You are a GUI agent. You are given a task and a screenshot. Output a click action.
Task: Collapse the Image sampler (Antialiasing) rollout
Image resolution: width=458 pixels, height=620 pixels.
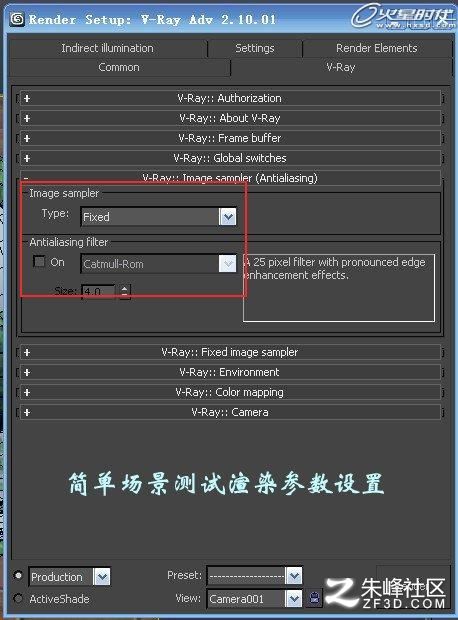230,178
